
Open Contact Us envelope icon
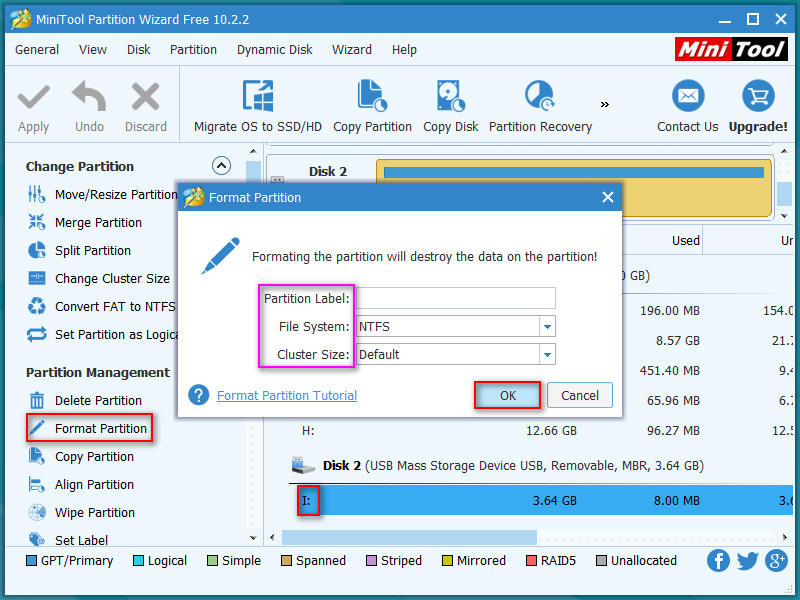tap(688, 96)
